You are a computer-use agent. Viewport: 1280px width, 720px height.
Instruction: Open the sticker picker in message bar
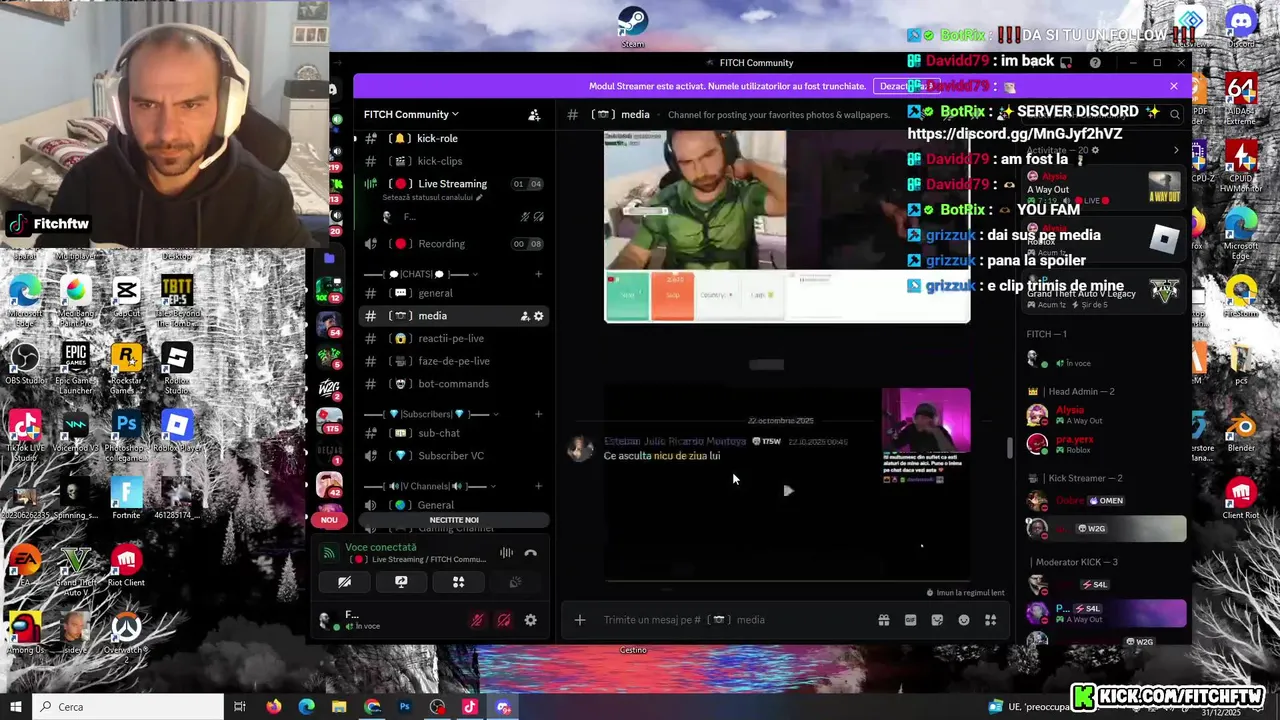937,620
